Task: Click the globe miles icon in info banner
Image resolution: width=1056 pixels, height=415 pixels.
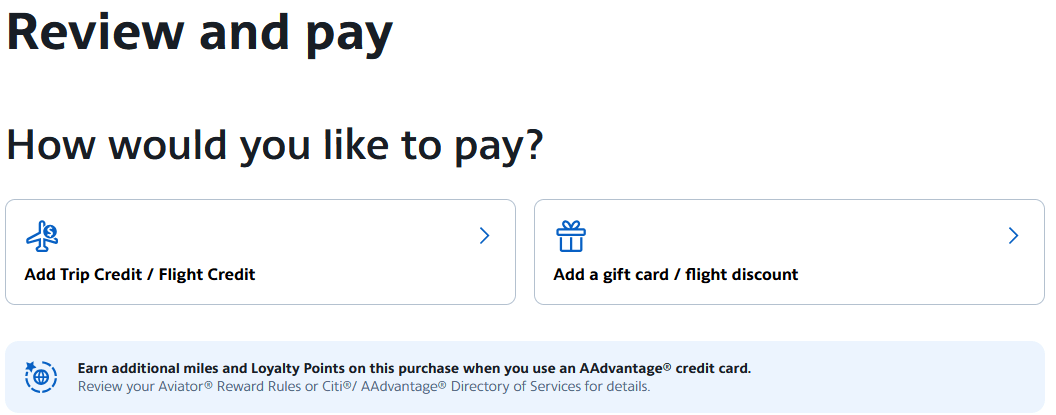Action: pyautogui.click(x=40, y=377)
